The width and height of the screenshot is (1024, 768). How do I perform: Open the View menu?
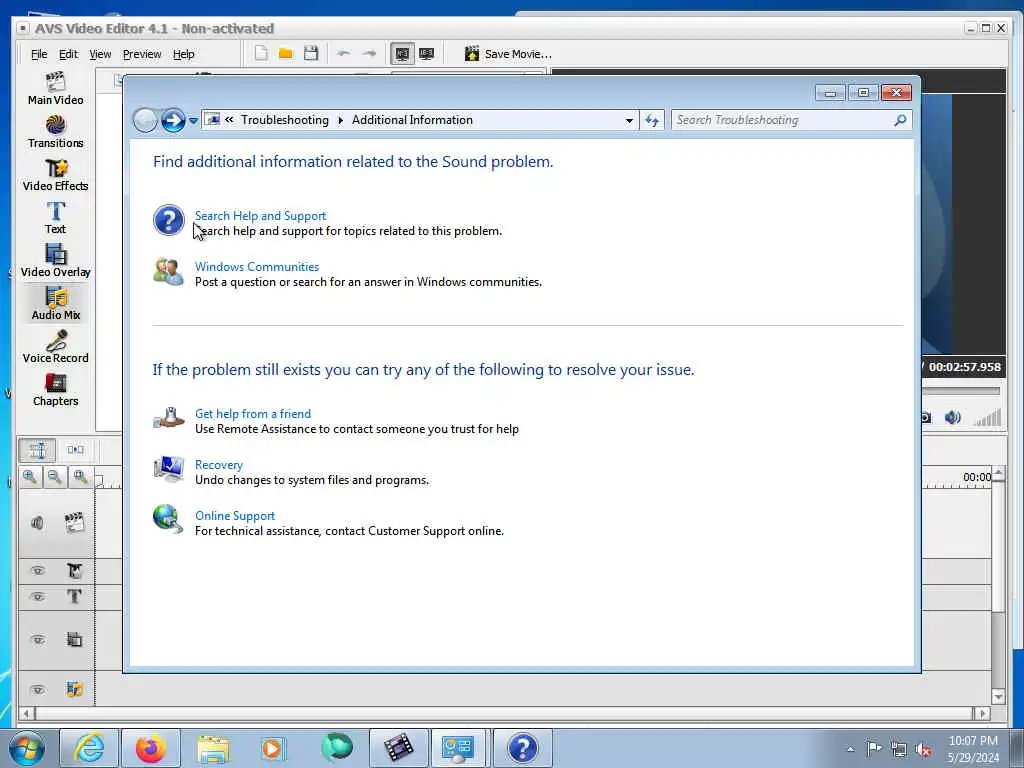100,54
